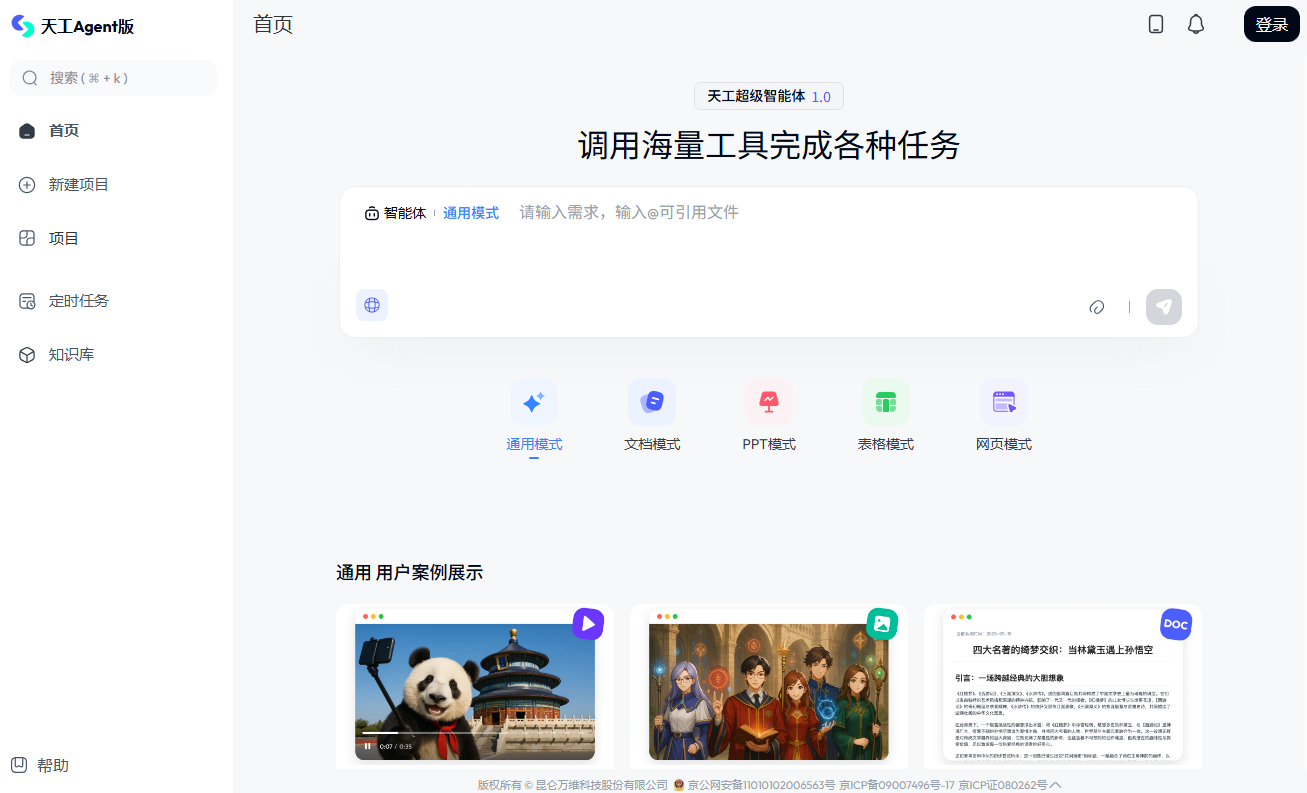Click the search box in the sidebar
This screenshot has width=1307, height=793.
(113, 77)
